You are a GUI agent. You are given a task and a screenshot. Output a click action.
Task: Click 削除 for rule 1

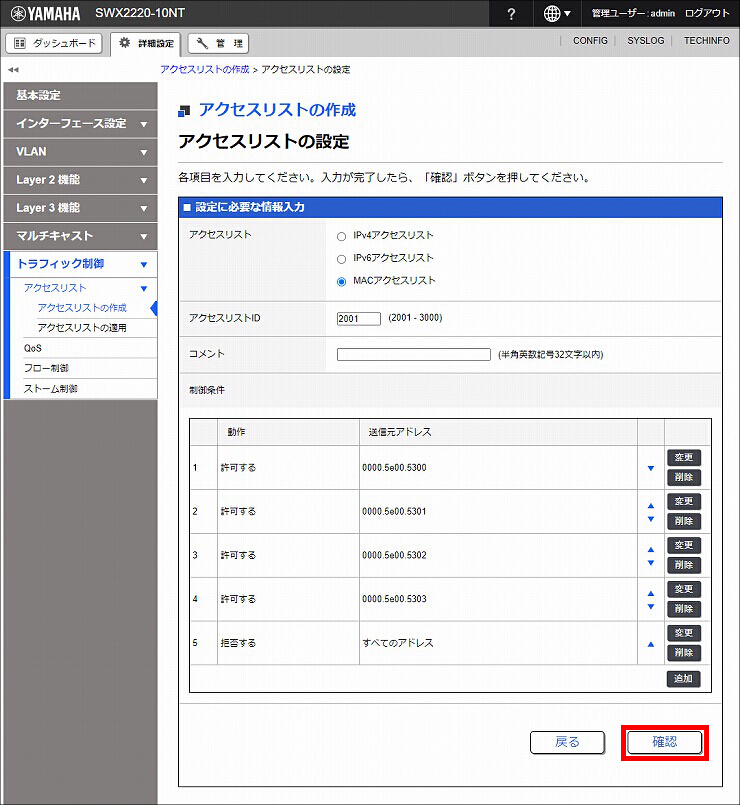click(x=684, y=477)
